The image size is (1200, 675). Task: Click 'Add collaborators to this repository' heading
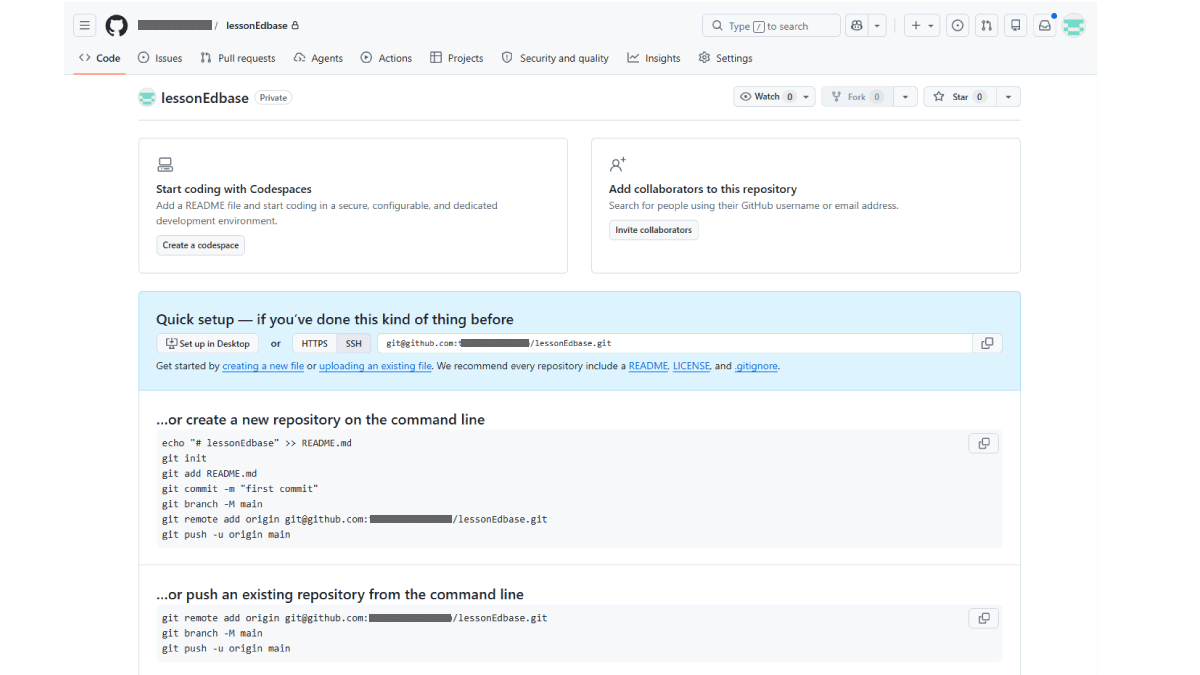703,189
